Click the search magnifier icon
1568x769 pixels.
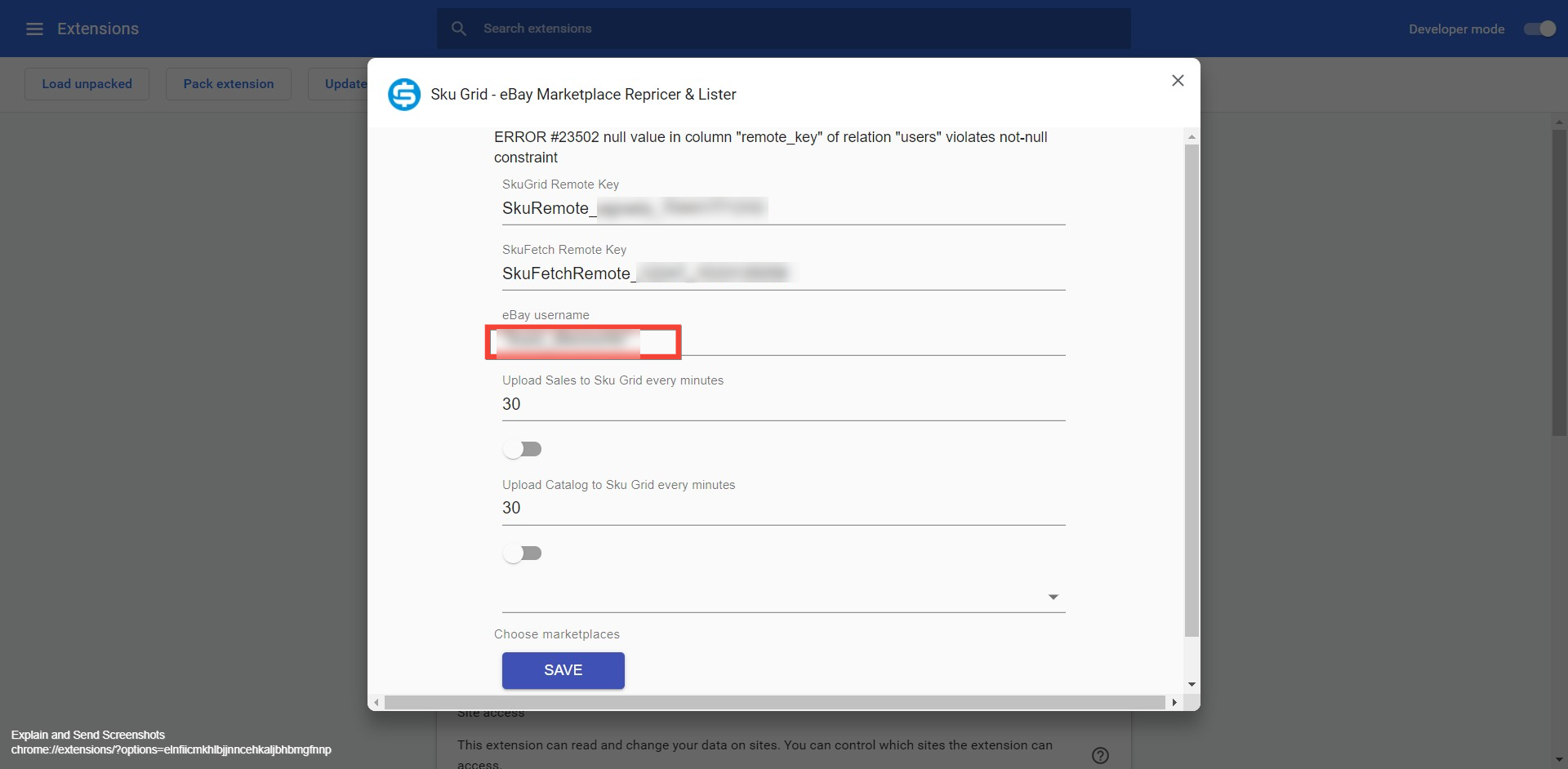[459, 29]
